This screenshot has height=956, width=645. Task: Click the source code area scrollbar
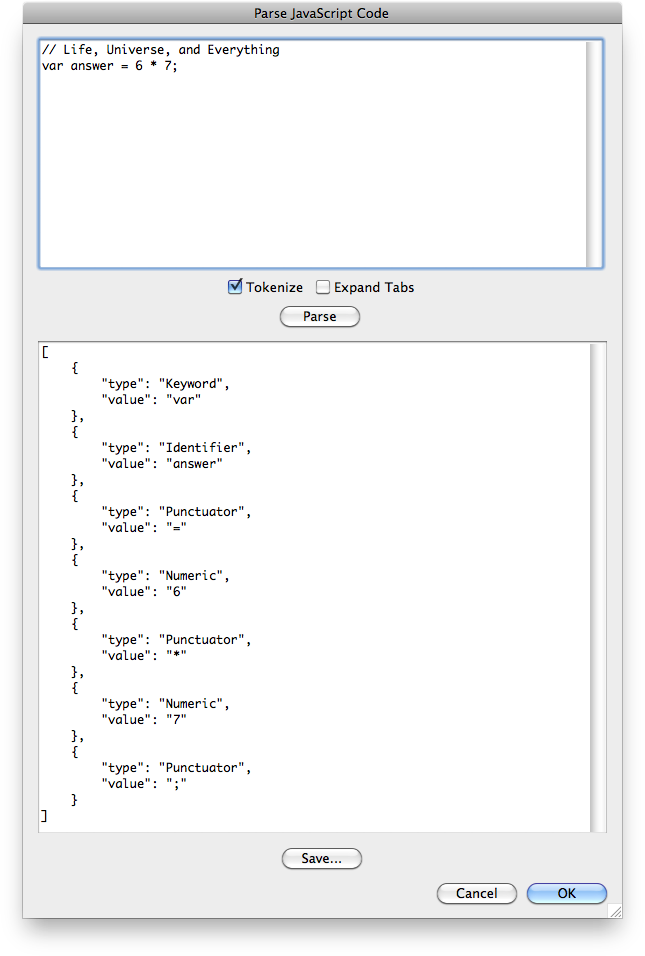[594, 154]
